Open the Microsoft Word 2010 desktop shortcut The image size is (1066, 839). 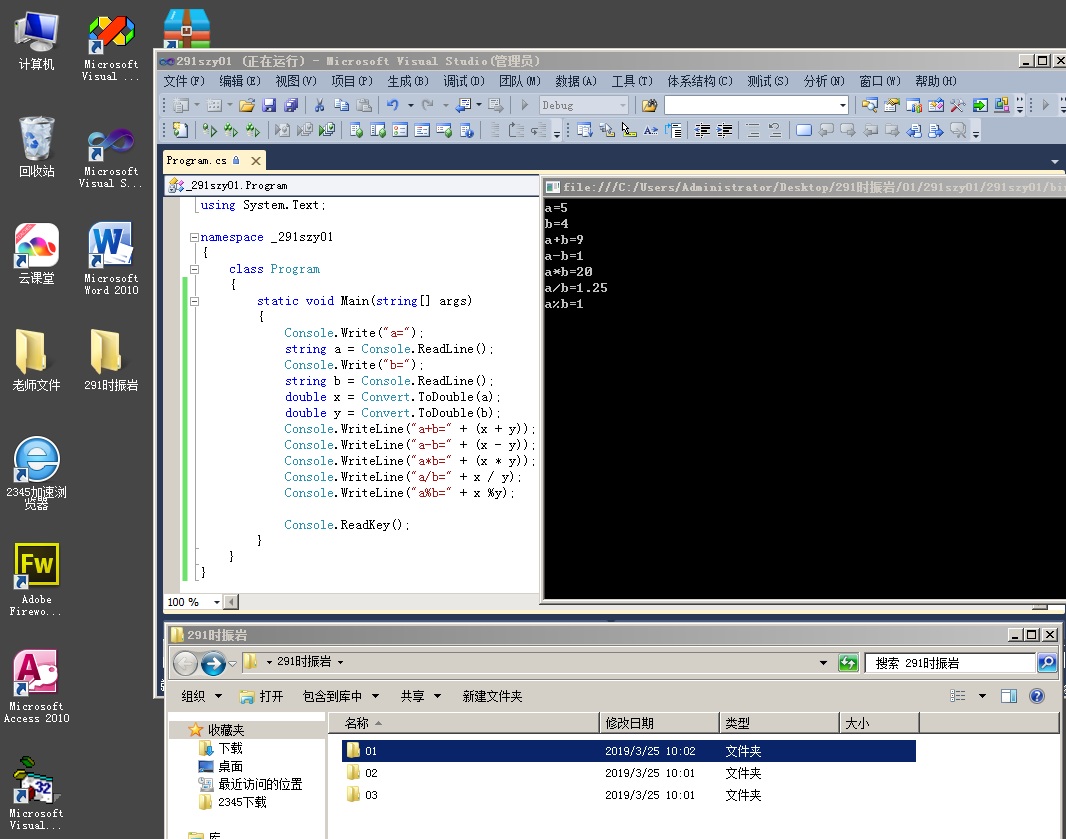[111, 258]
